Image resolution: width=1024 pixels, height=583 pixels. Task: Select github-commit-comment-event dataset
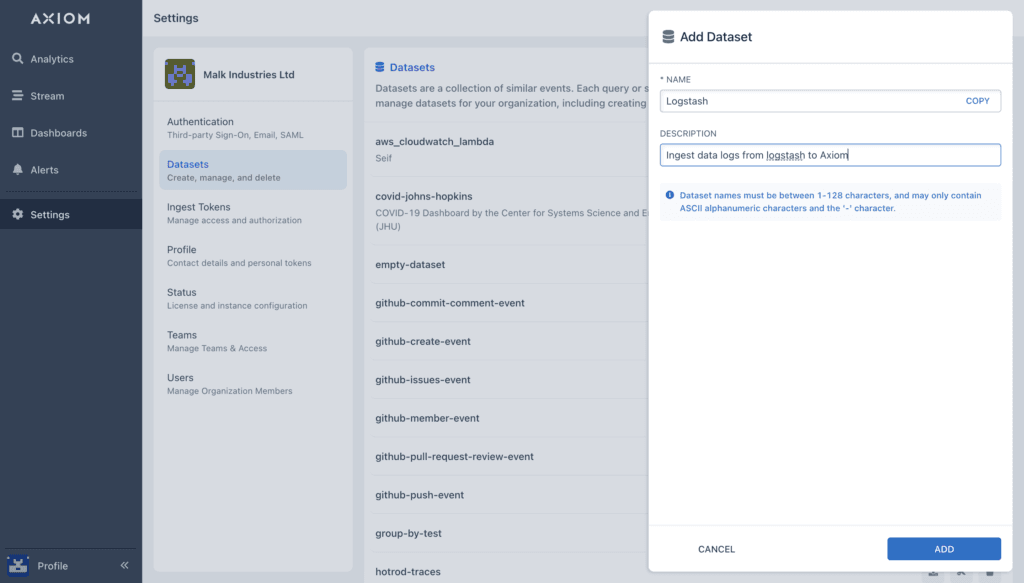pyautogui.click(x=449, y=303)
